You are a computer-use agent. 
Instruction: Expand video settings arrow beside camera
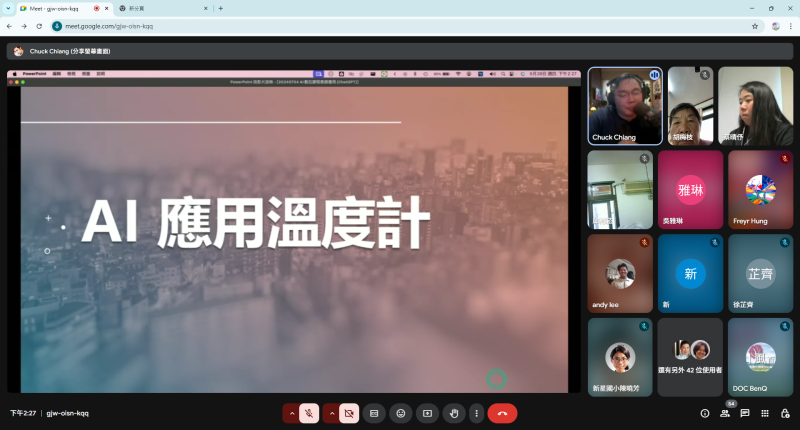pyautogui.click(x=330, y=412)
